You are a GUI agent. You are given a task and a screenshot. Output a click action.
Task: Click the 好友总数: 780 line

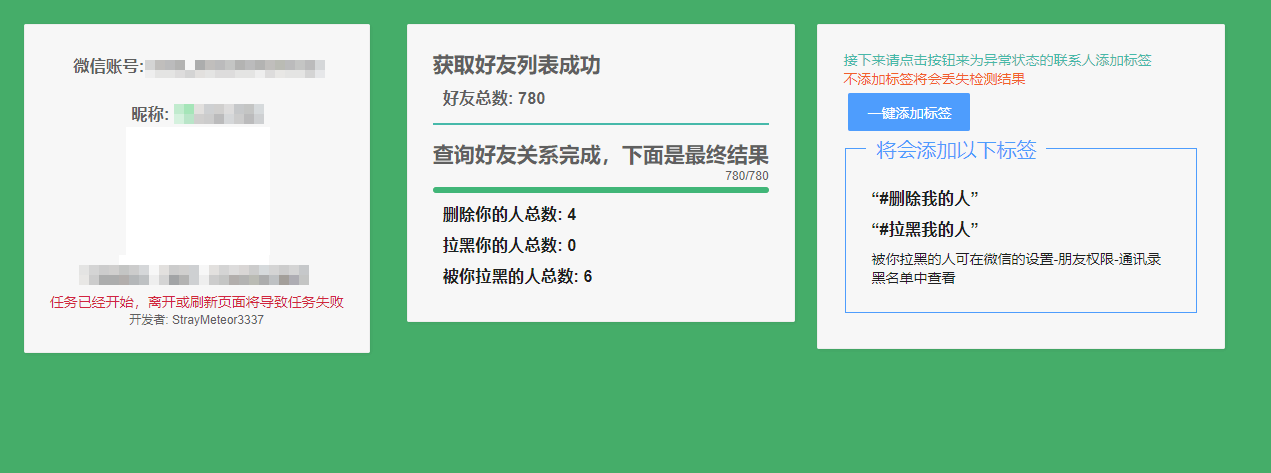(x=494, y=98)
